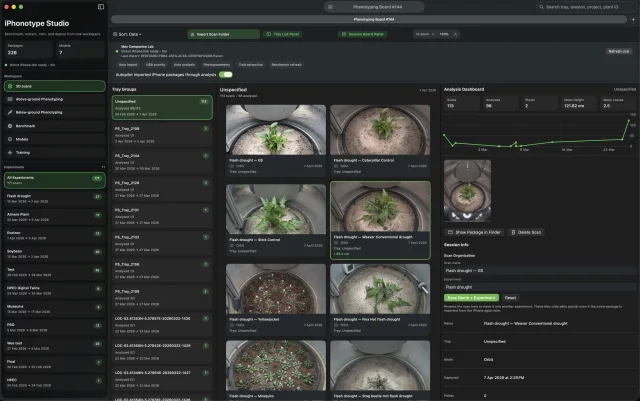Click the Models cube icon
This screenshot has height=401, width=640.
pos(10,139)
